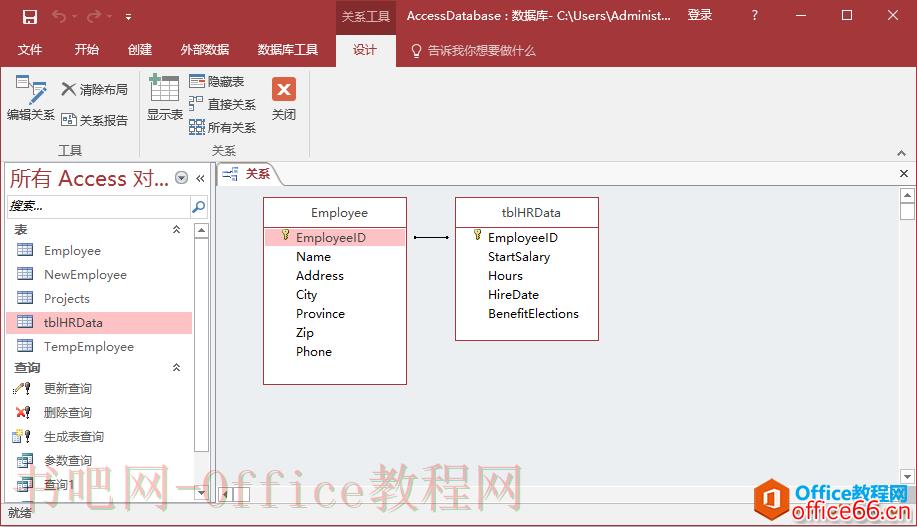Select EmployeeID field in Employee table box
The height and width of the screenshot is (527, 917).
335,237
